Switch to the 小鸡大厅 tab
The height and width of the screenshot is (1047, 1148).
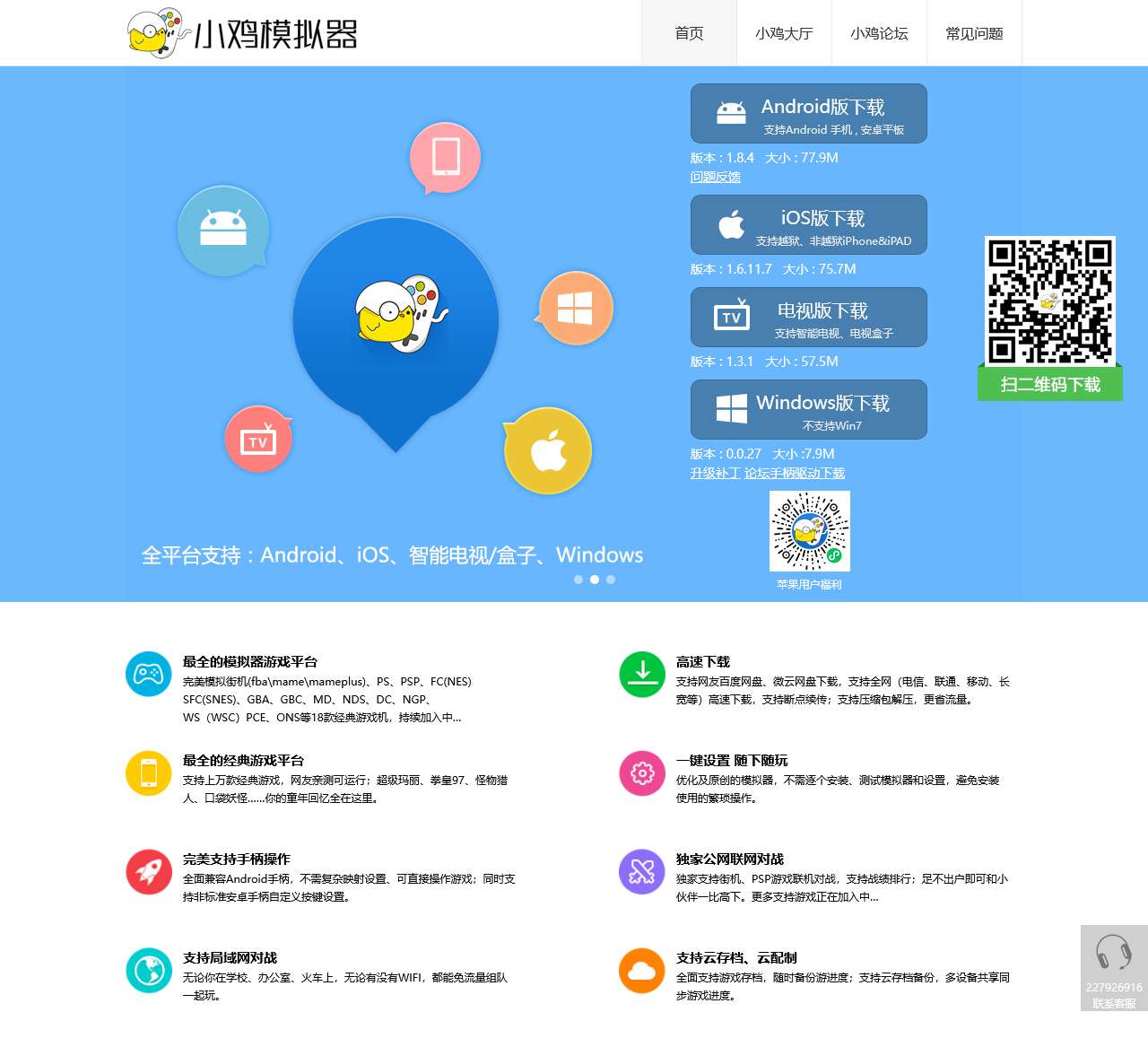point(784,34)
